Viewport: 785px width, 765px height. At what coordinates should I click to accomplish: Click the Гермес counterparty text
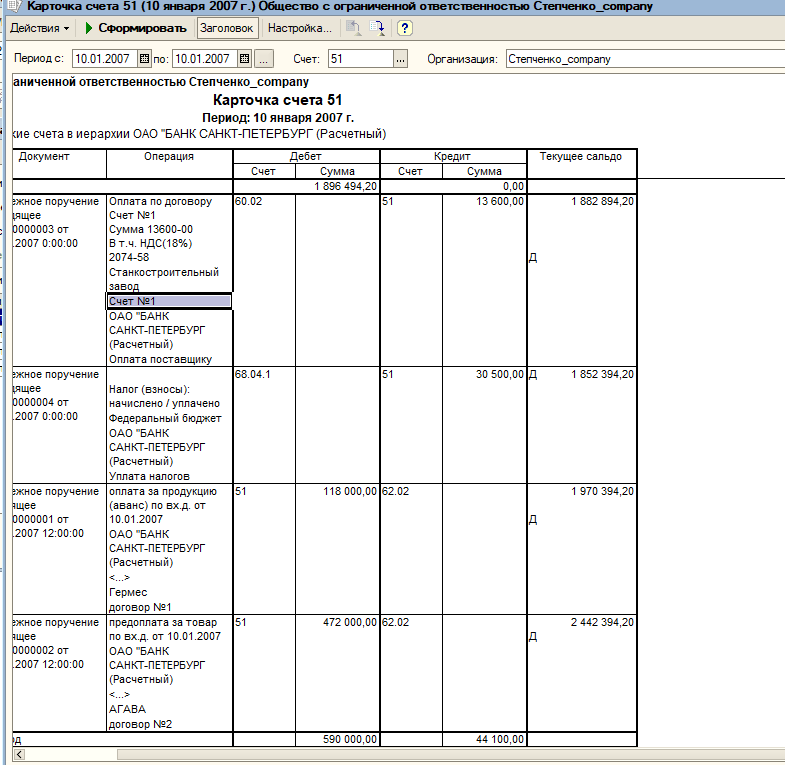(x=128, y=593)
